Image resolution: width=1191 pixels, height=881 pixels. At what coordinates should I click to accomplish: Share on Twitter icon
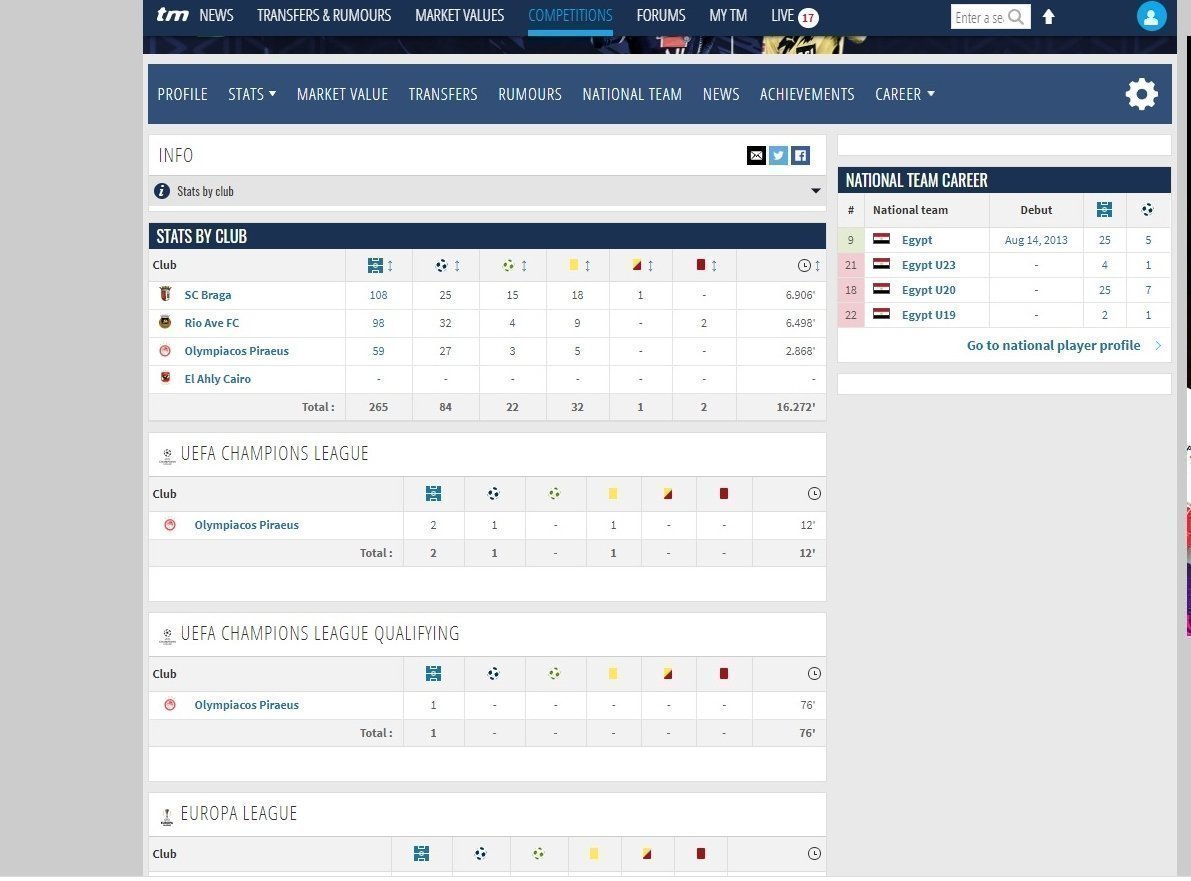(778, 156)
